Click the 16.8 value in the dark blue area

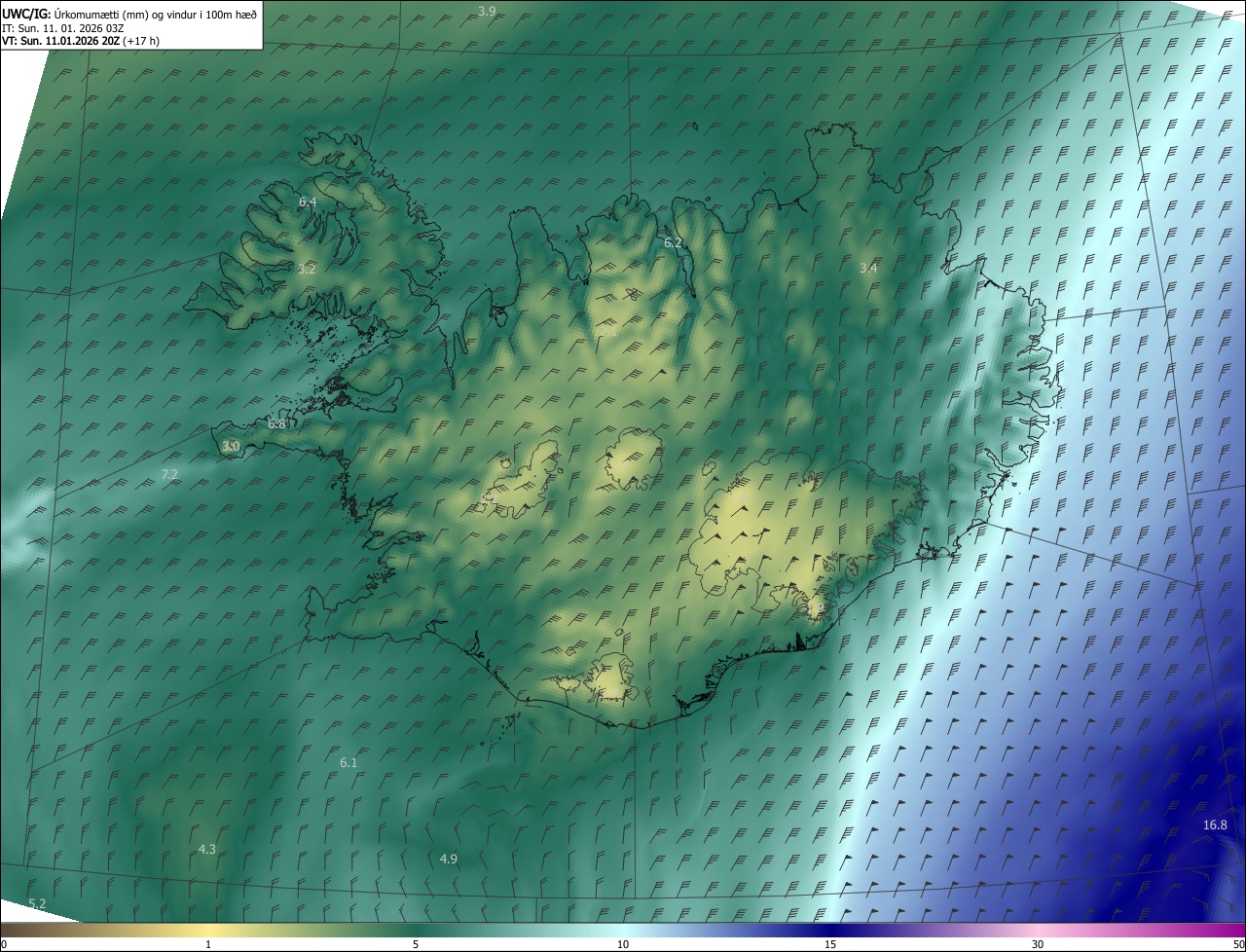click(1215, 825)
